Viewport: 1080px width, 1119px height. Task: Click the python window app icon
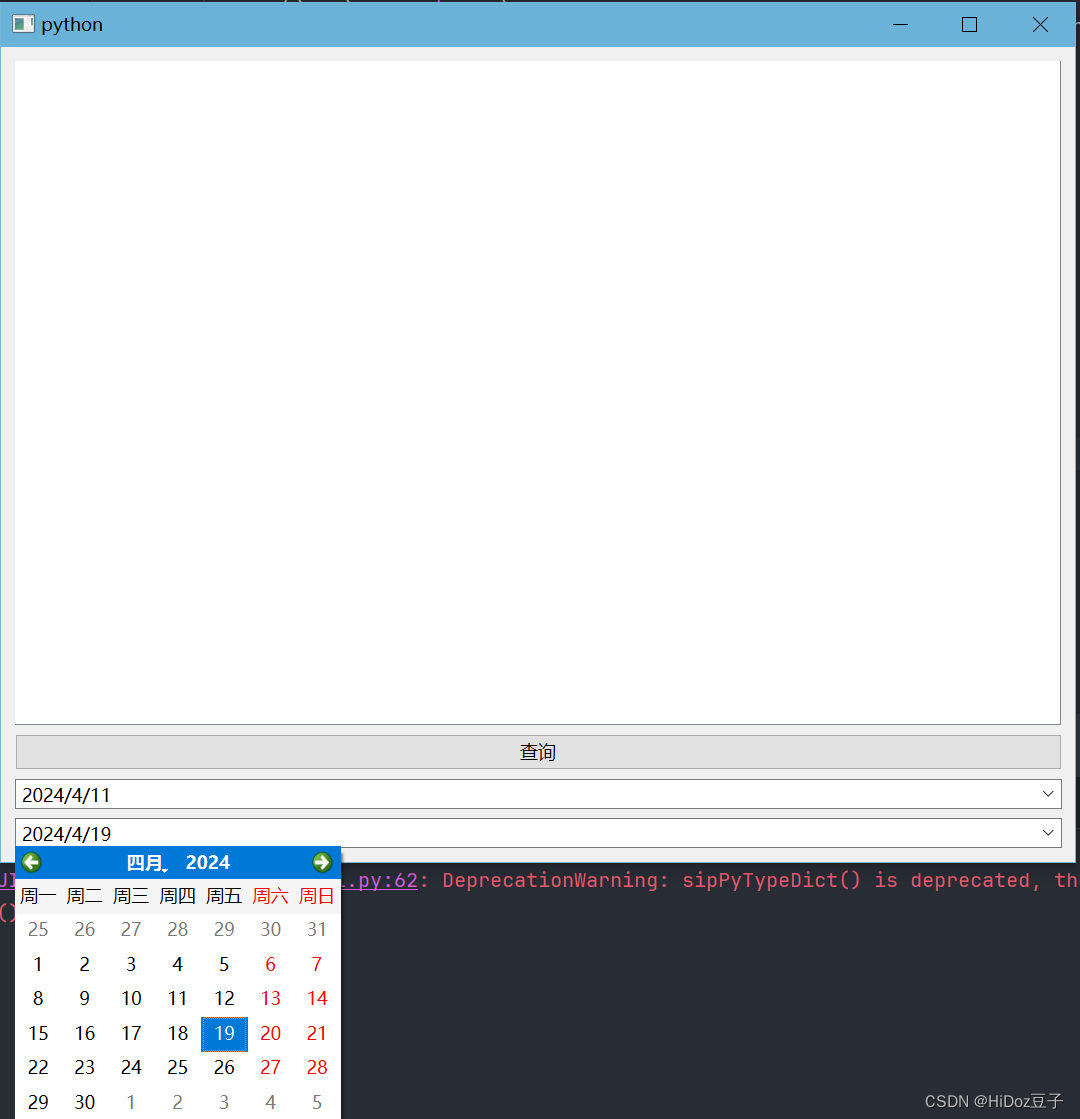[x=23, y=24]
